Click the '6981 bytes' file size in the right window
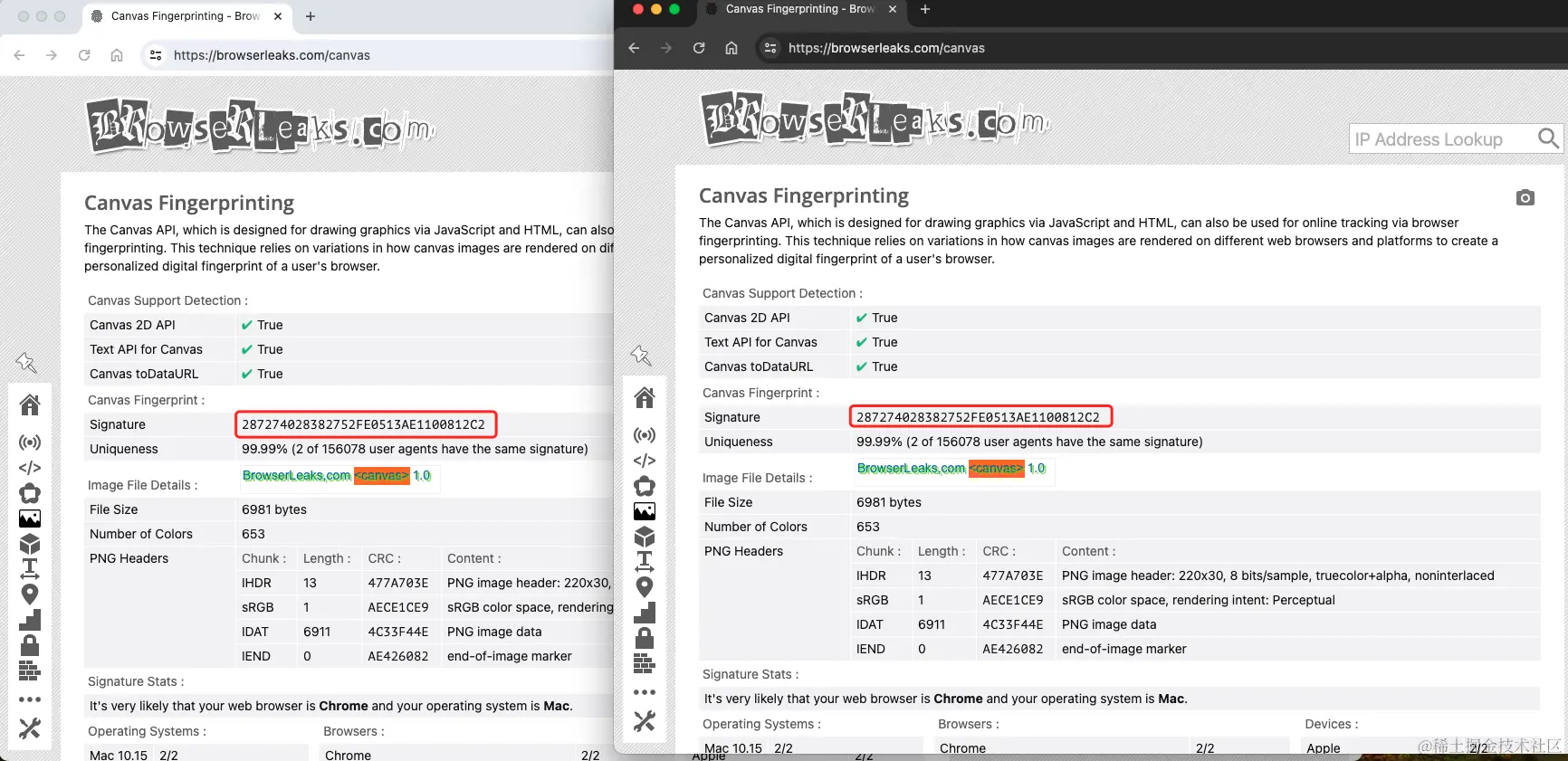This screenshot has height=761, width=1568. pyautogui.click(x=889, y=502)
